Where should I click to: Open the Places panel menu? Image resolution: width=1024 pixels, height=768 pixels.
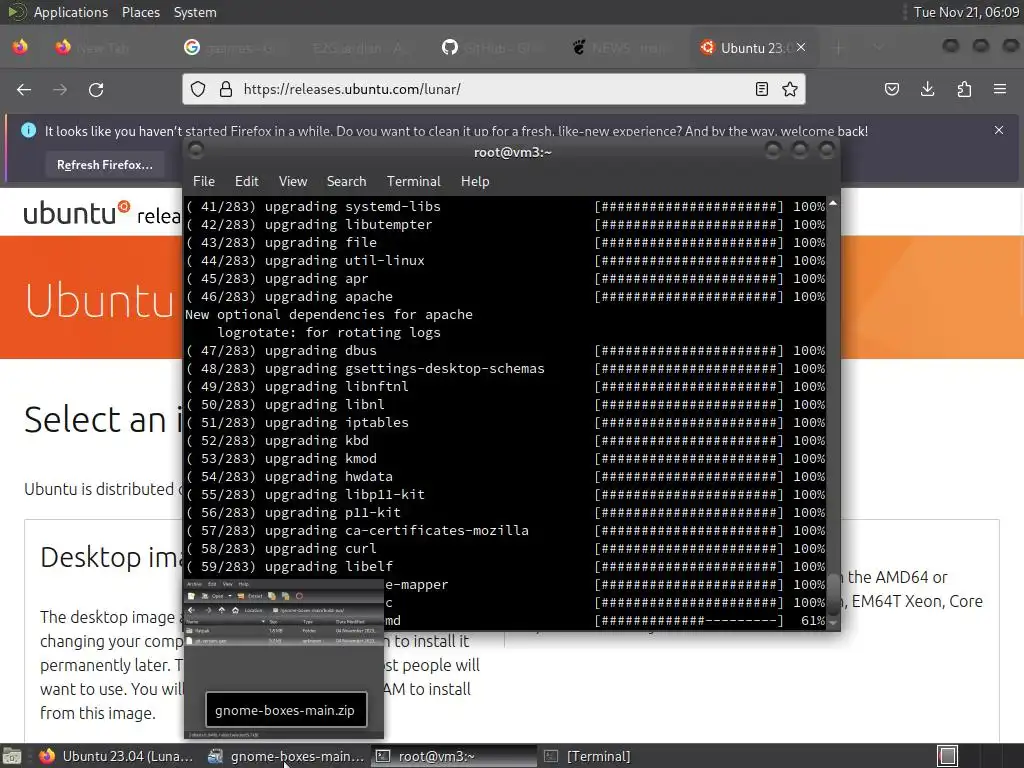[x=140, y=12]
